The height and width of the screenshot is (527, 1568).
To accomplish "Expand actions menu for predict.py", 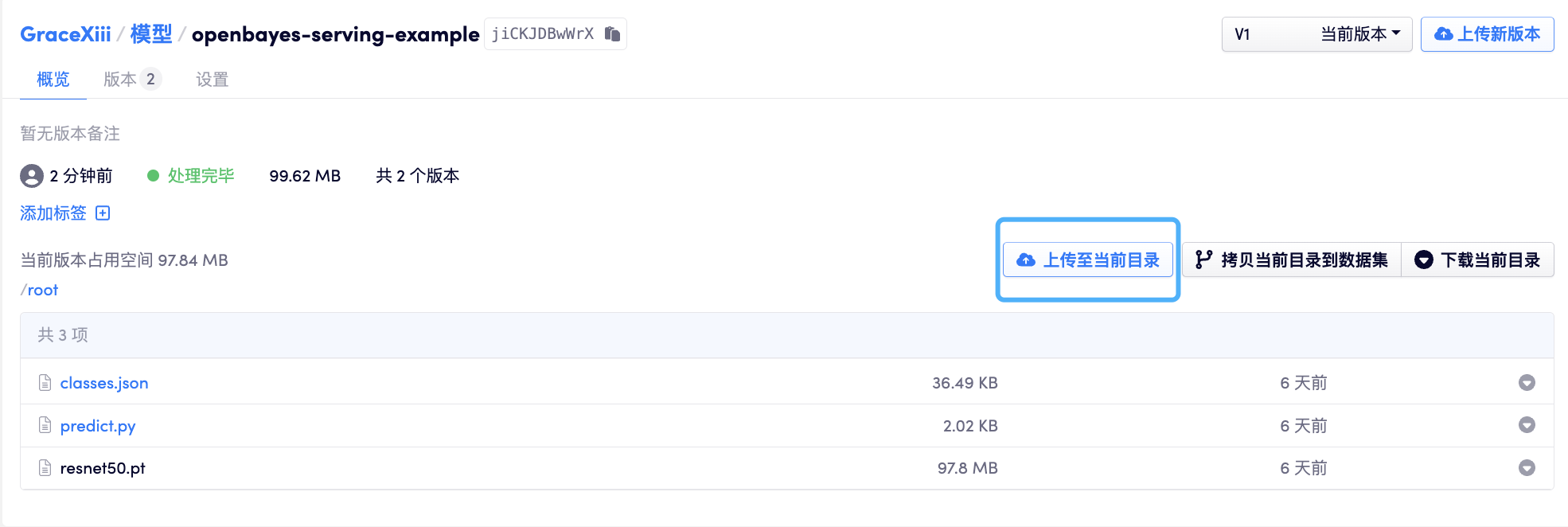I will tap(1526, 425).
